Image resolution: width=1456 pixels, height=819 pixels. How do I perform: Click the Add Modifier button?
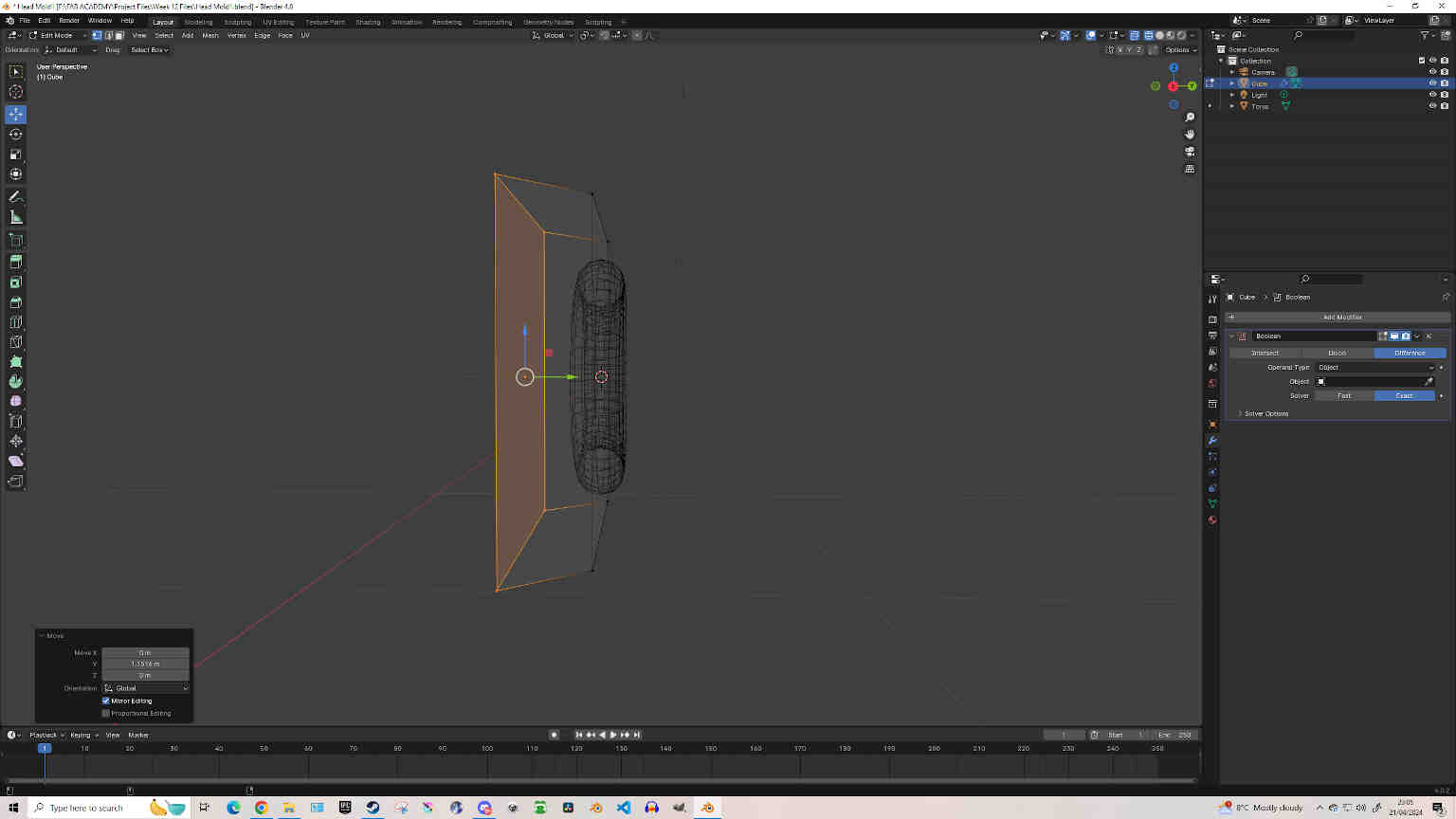pos(1338,317)
